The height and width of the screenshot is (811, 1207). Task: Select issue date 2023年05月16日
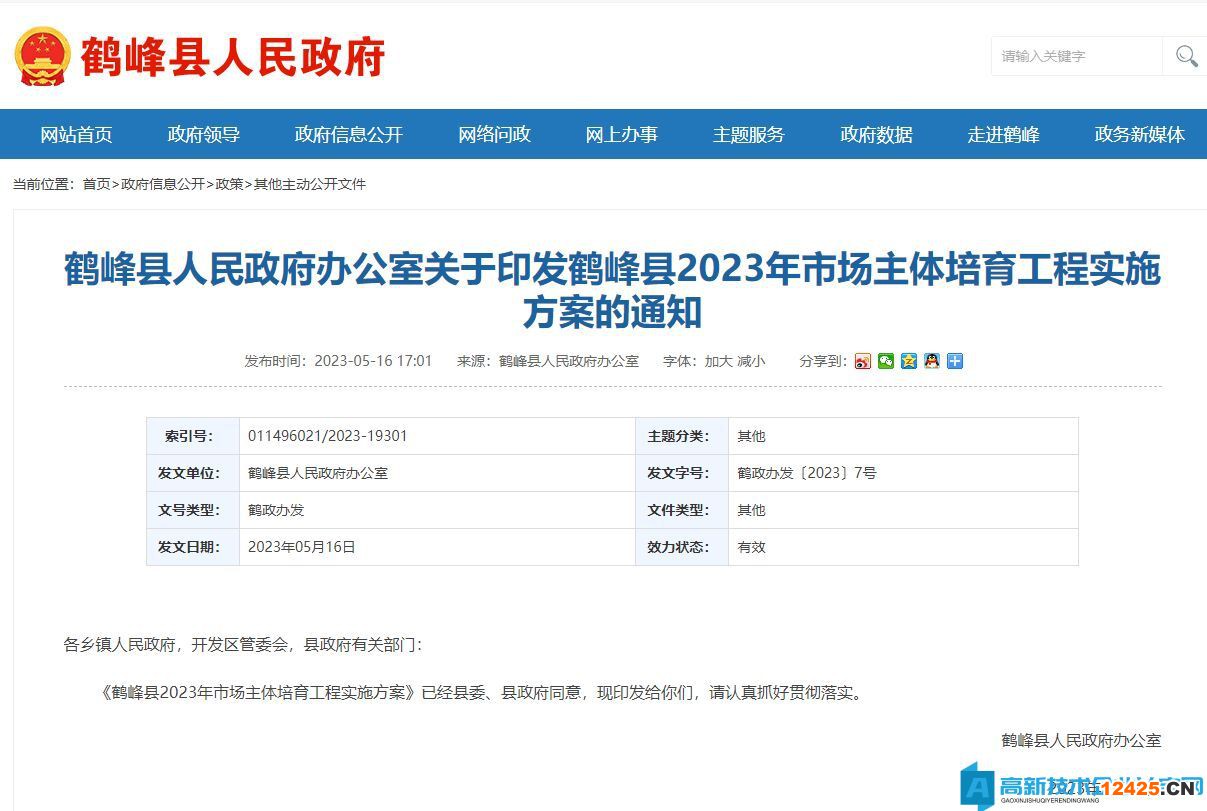(302, 547)
